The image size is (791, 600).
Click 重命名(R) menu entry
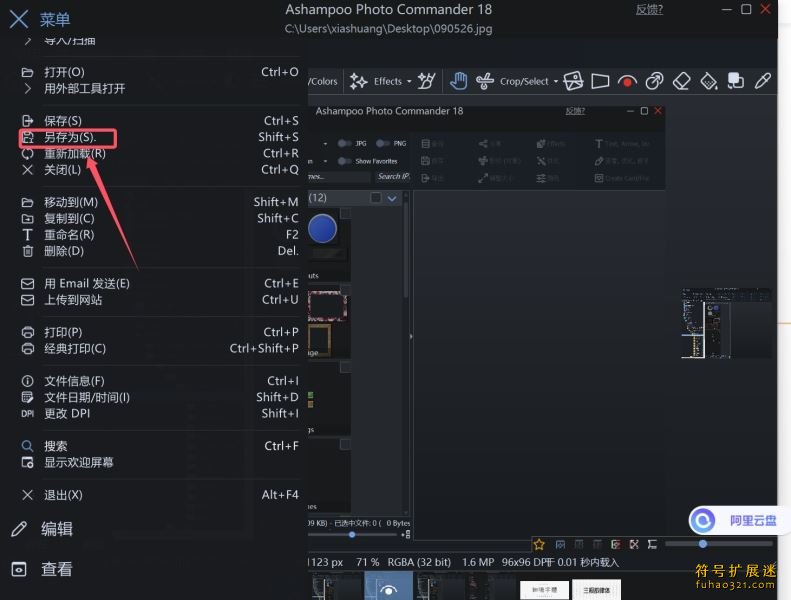pyautogui.click(x=160, y=235)
